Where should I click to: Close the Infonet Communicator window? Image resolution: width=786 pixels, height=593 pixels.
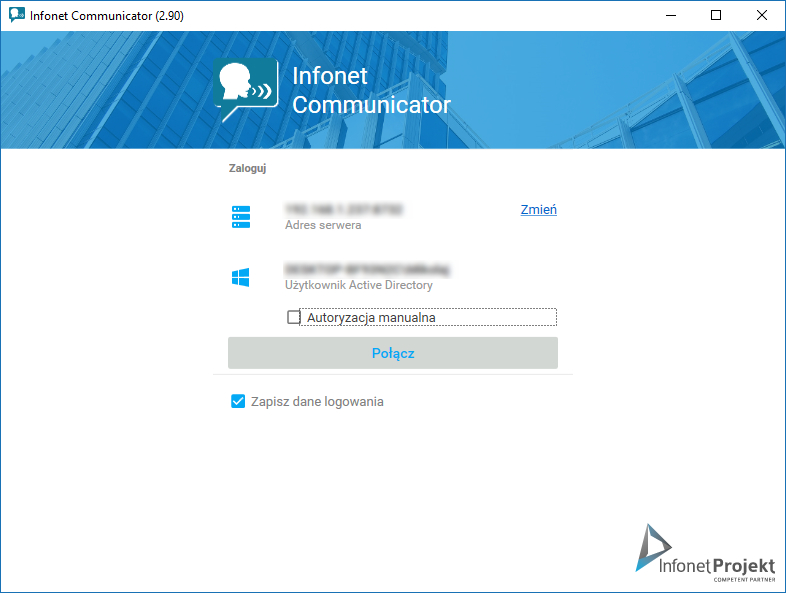point(762,16)
